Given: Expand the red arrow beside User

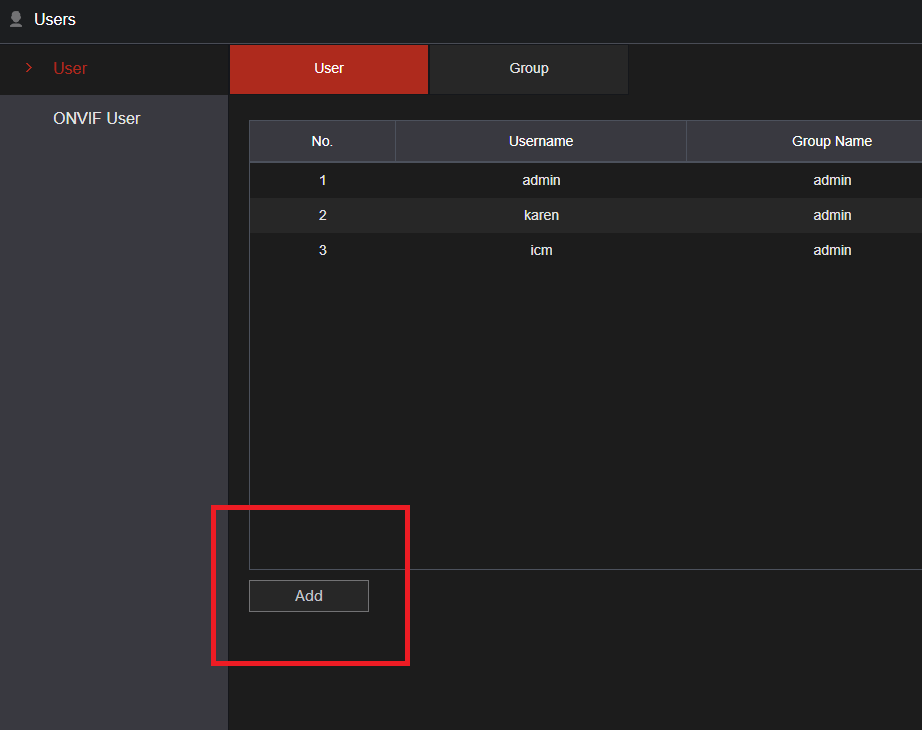Looking at the screenshot, I should [27, 68].
